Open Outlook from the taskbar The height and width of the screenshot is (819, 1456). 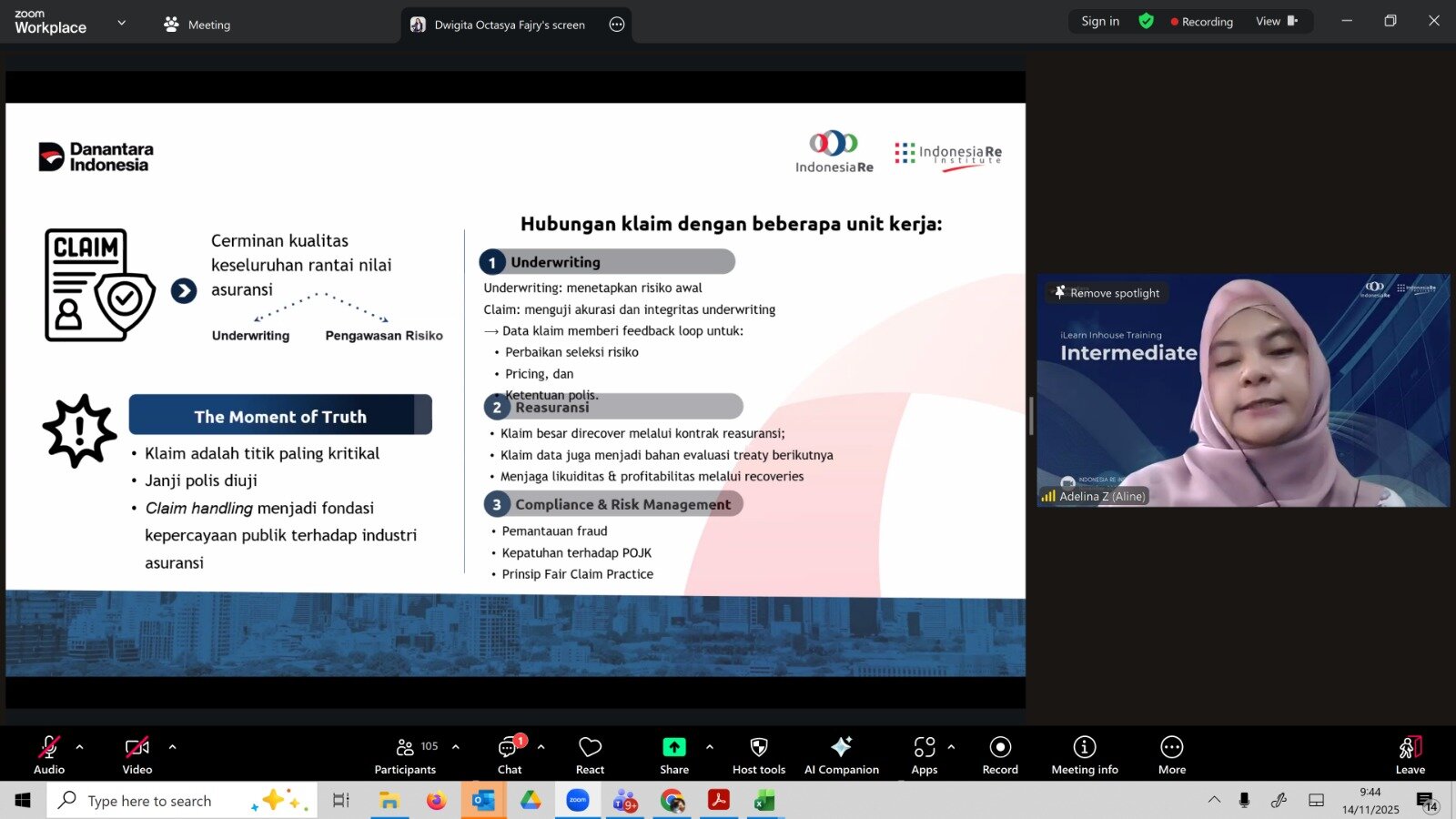pos(483,800)
